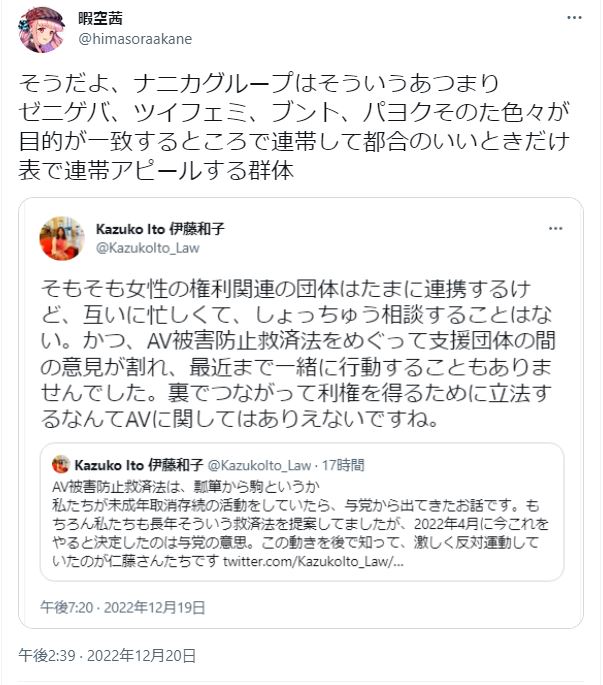Click the quoted tweet timestamp '午後7:20 · 2022年12月19日'

(x=123, y=606)
